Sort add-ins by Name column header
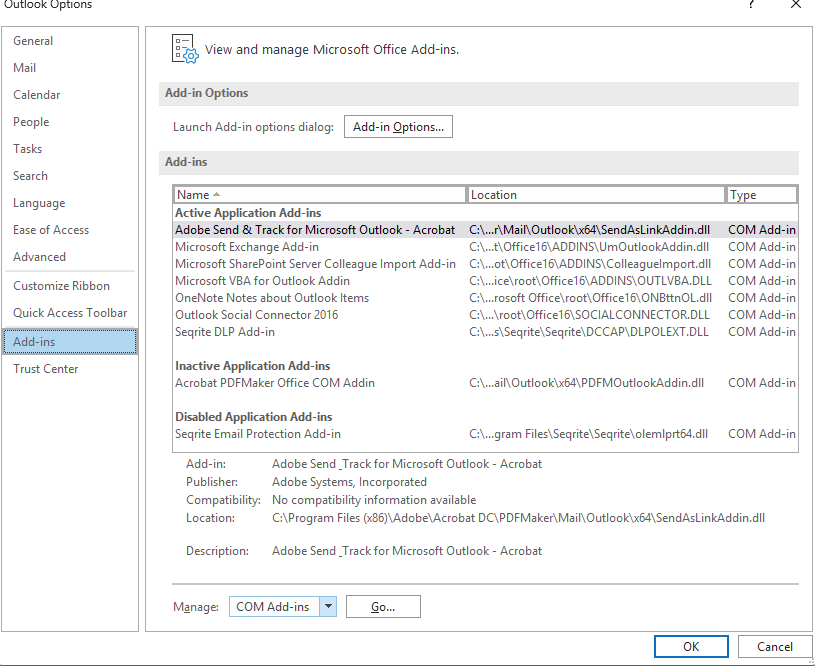 [319, 195]
